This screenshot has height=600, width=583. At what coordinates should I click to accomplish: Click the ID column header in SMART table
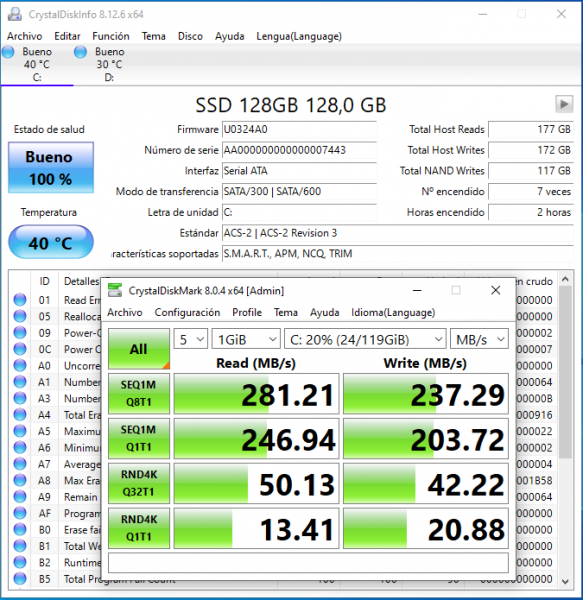(44, 281)
